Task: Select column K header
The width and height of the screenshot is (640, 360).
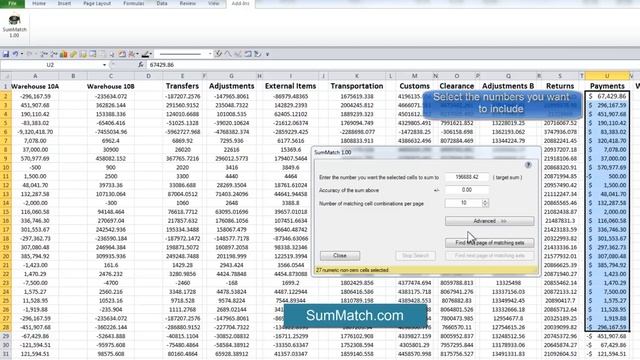Action: [357, 76]
